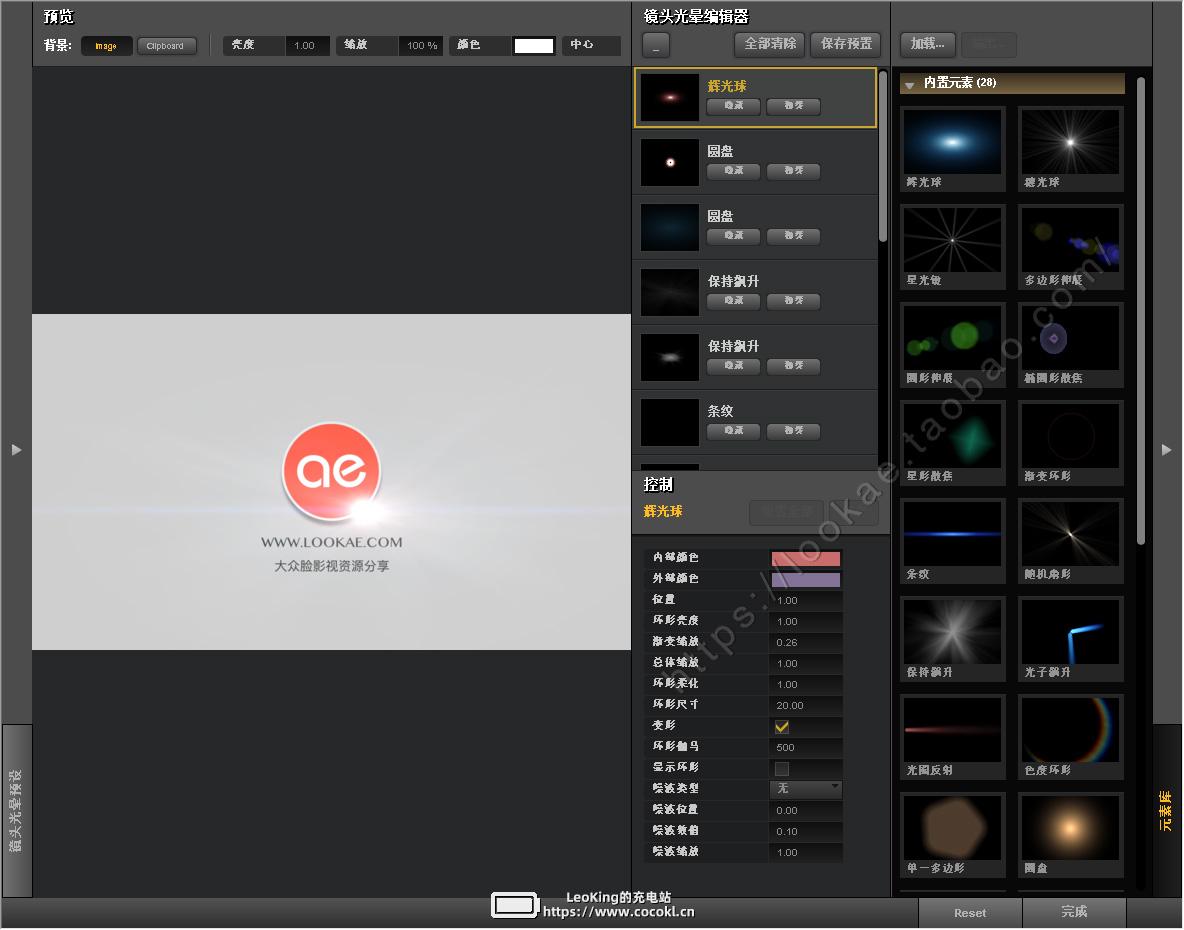This screenshot has height=930, width=1184.
Task: Expand left panel with the arrow
Action: (17, 450)
